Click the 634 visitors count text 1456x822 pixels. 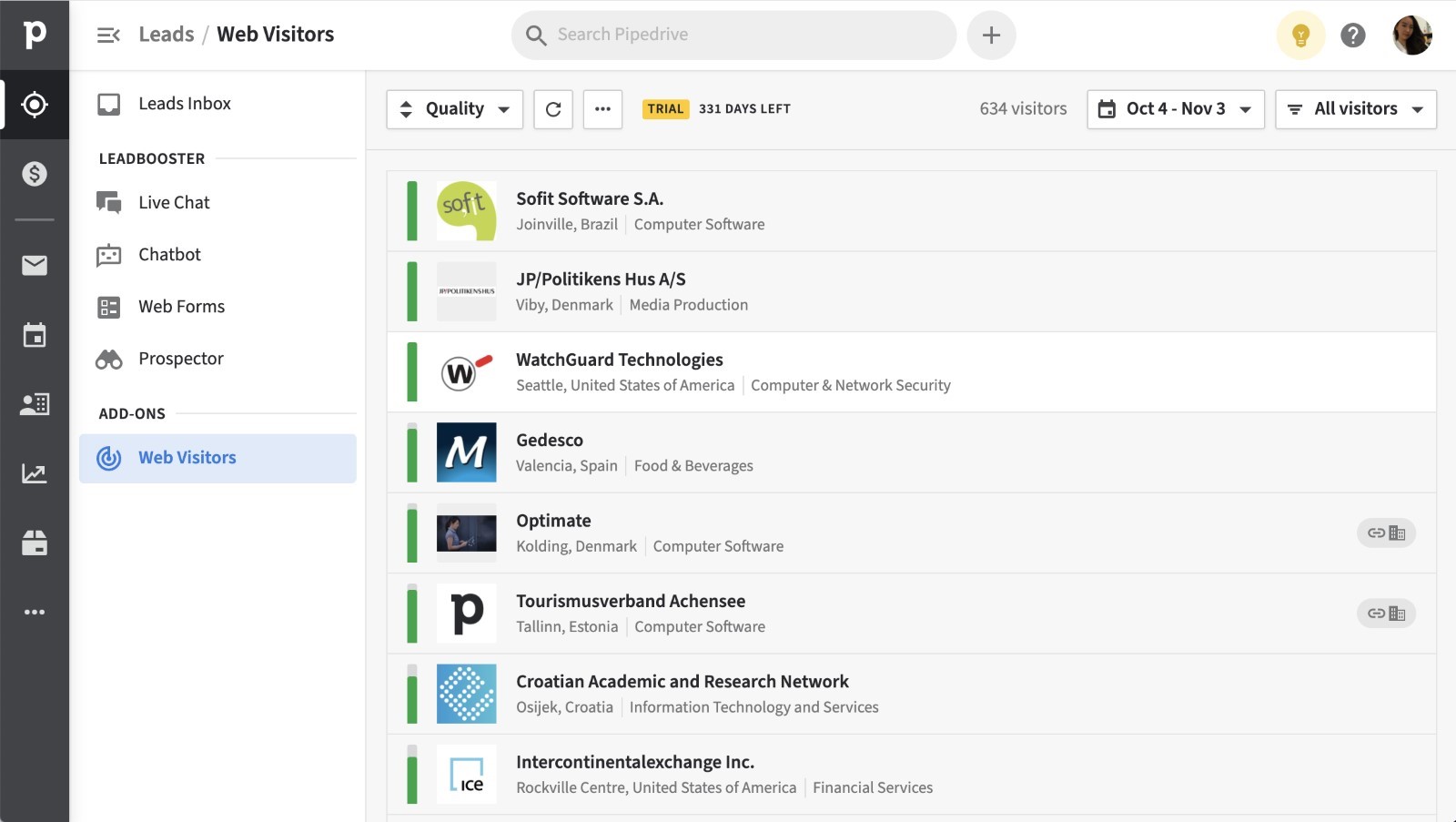(1023, 109)
